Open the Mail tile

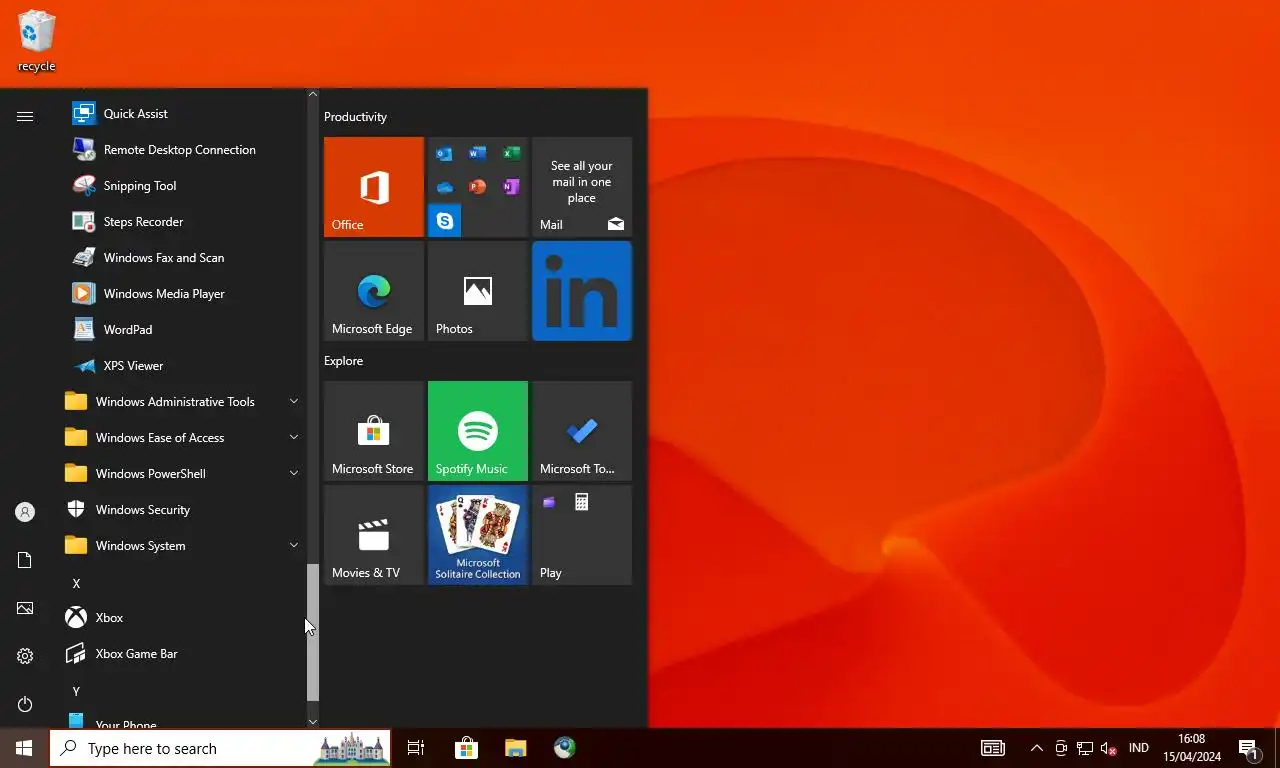[582, 187]
